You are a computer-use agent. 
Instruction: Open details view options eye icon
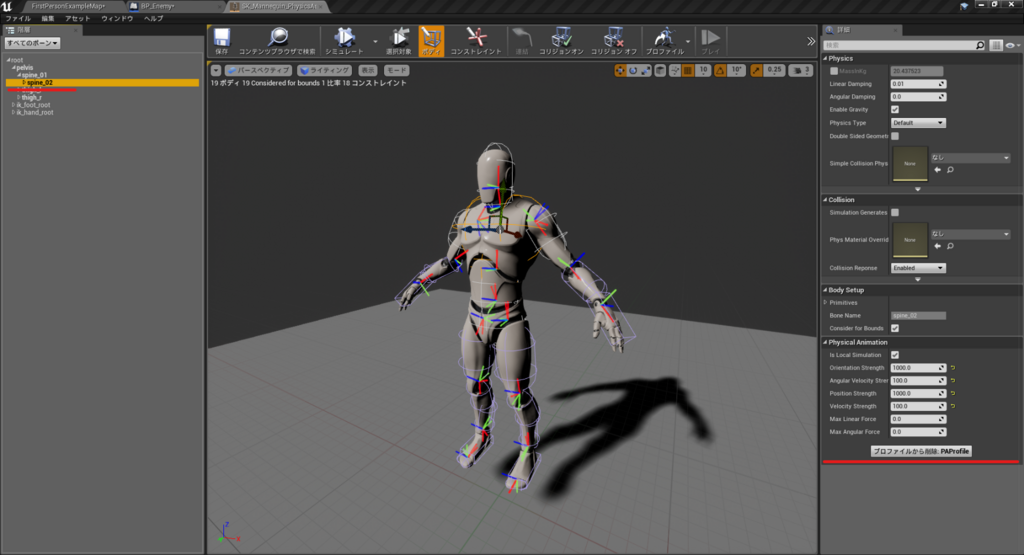[x=1011, y=45]
